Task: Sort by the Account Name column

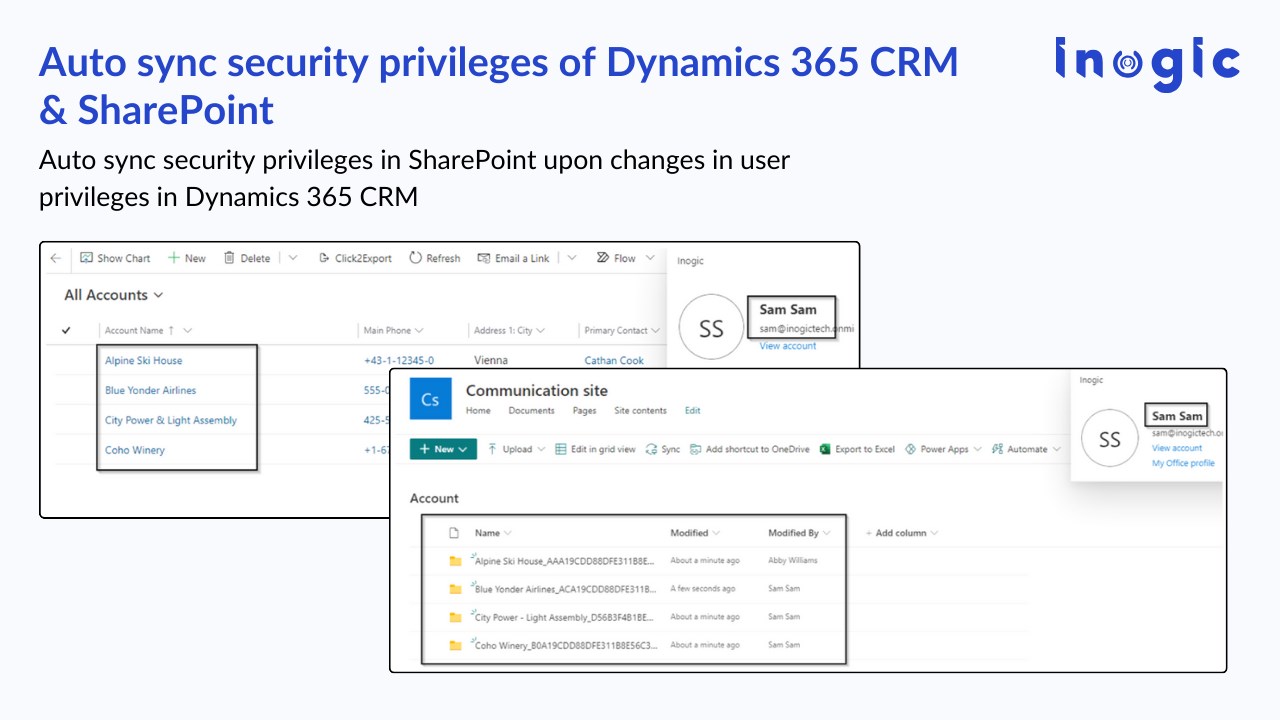Action: 148,330
